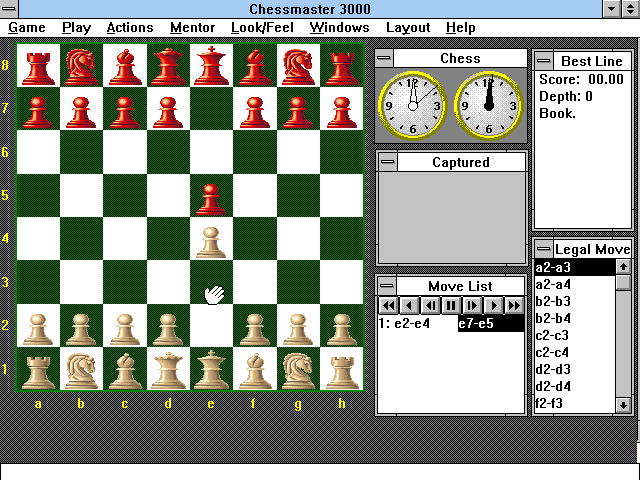This screenshot has width=640, height=480.
Task: Select legal move c2-c3
Action: (x=574, y=336)
